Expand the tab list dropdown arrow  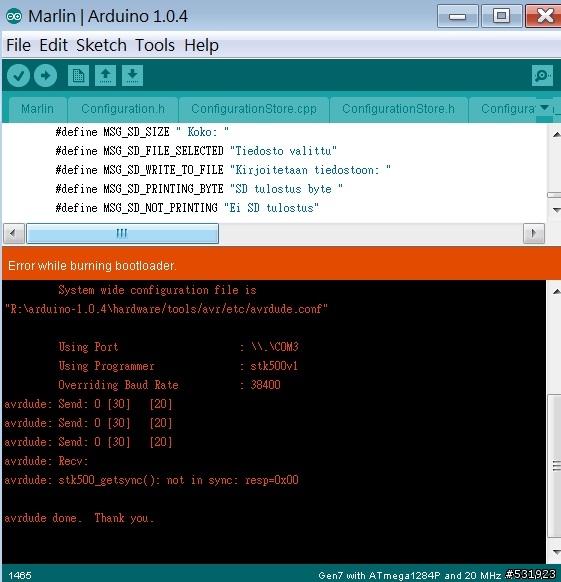click(x=544, y=108)
